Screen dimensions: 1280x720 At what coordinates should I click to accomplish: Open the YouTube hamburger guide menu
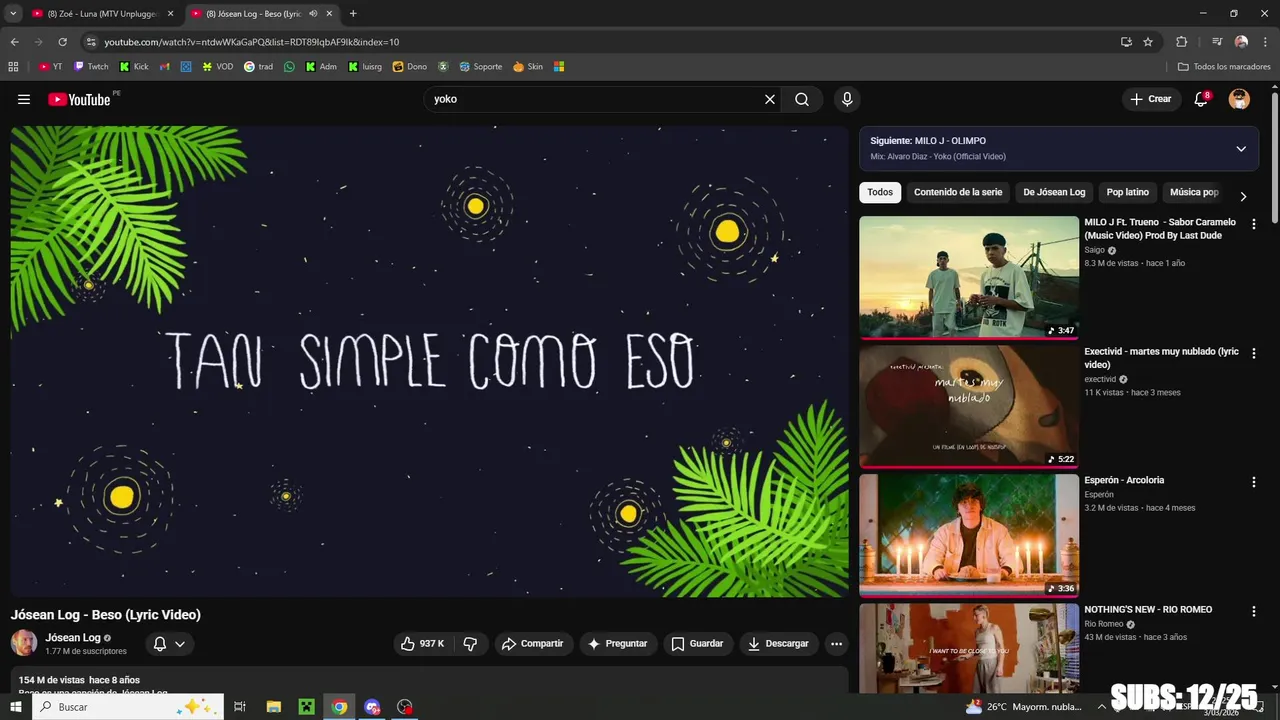tap(24, 99)
